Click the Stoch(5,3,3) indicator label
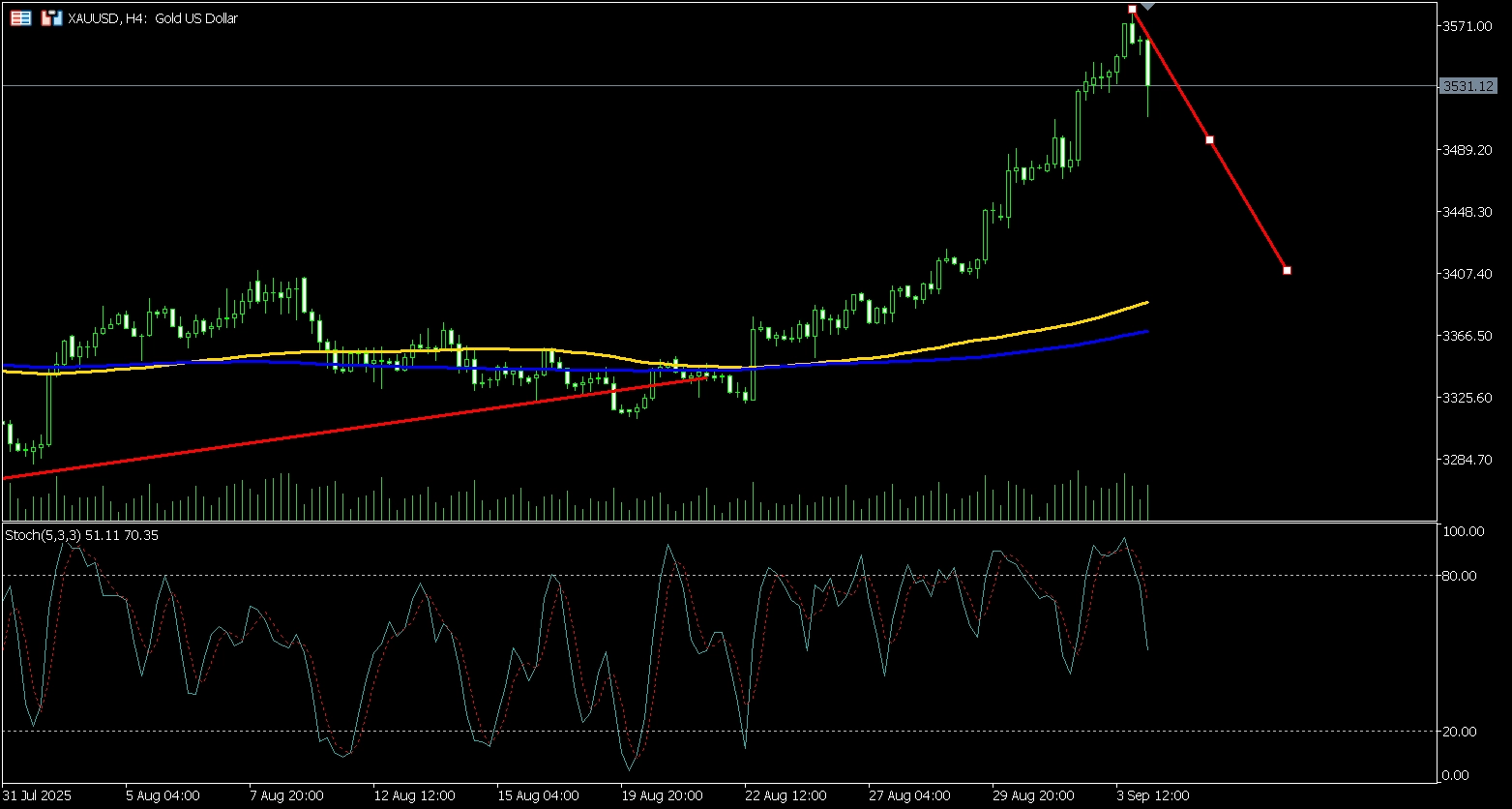Viewport: 1512px width, 809px height. coord(82,534)
